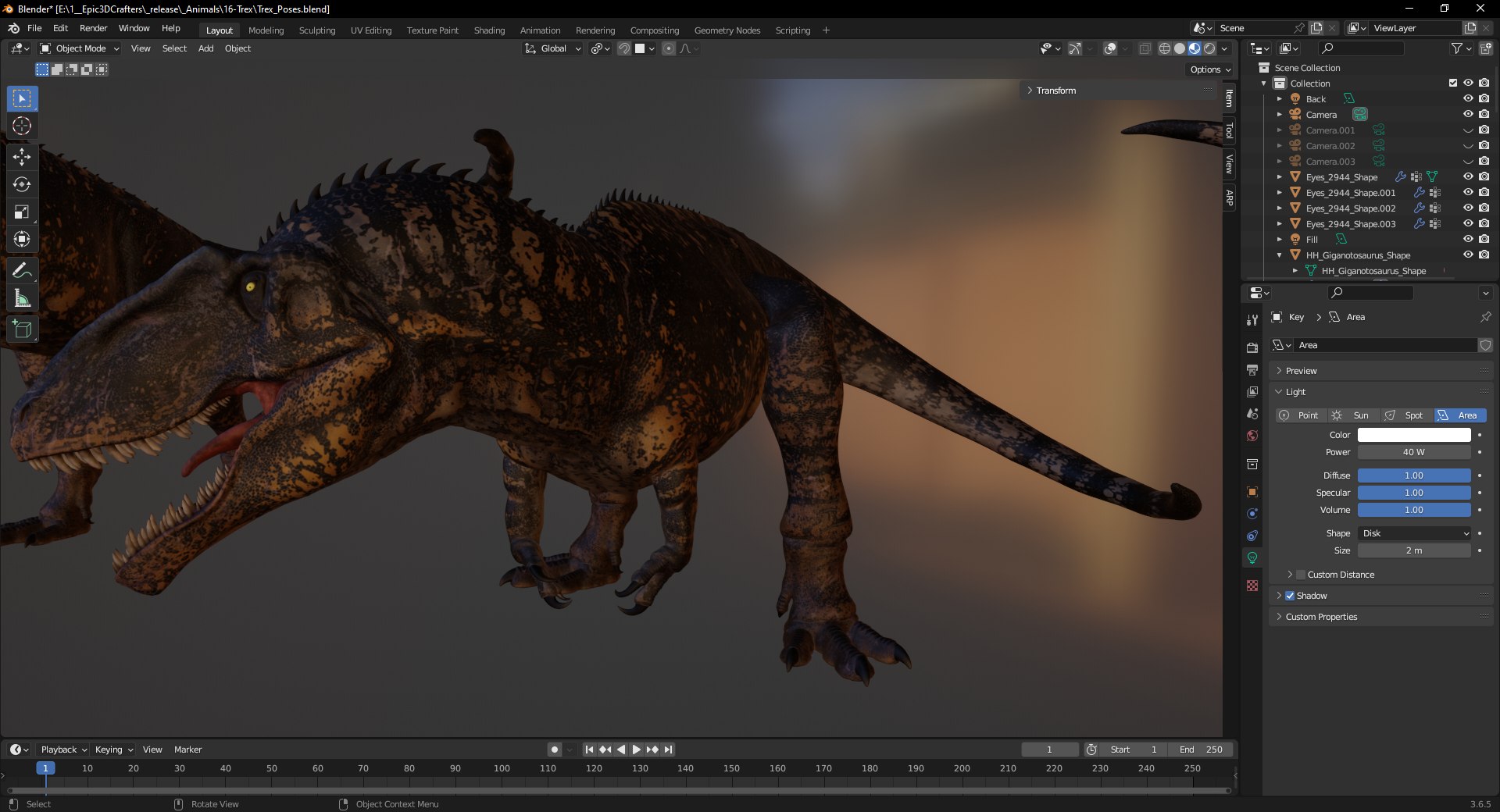Screen dimensions: 1500x812
Task: Open the File menu
Action: 34,28
